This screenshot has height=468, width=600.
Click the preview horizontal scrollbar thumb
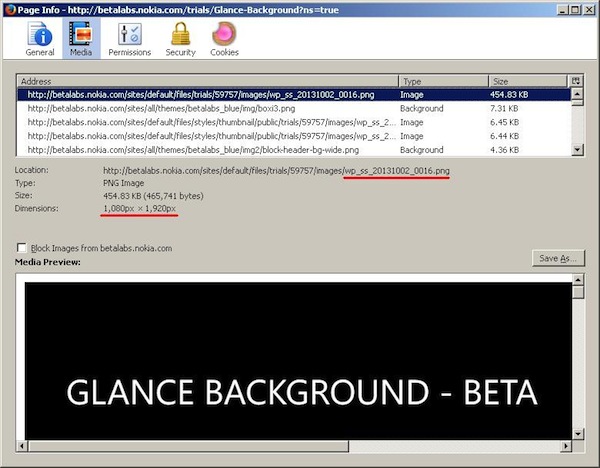[x=189, y=446]
